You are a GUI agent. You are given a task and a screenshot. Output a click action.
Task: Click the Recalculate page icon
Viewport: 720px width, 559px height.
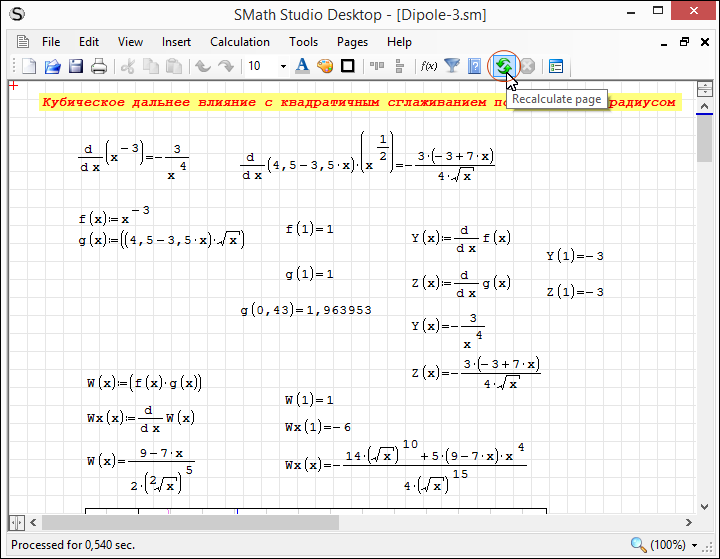pyautogui.click(x=504, y=67)
